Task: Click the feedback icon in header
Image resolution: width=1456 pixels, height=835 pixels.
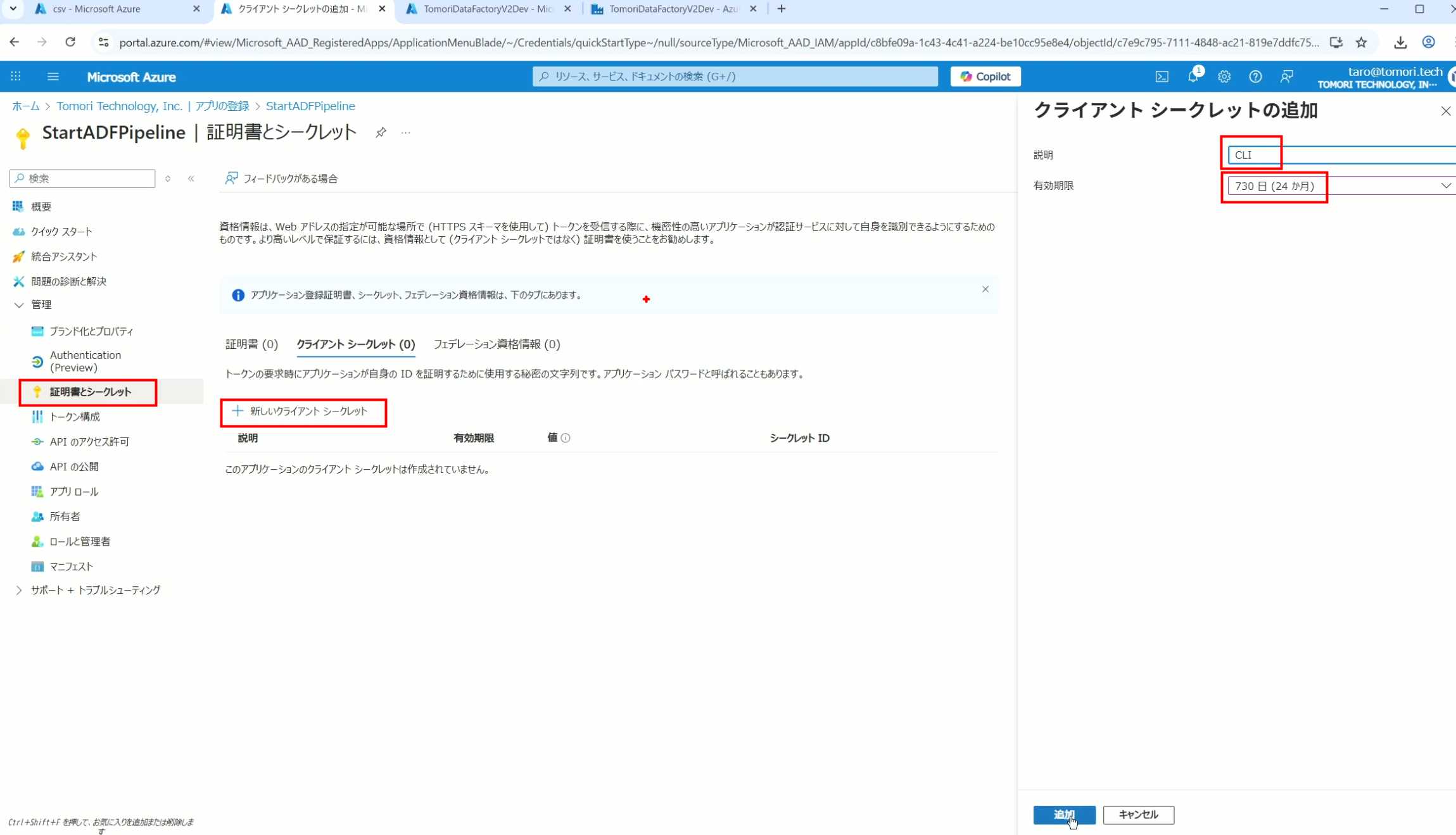Action: [x=1286, y=77]
